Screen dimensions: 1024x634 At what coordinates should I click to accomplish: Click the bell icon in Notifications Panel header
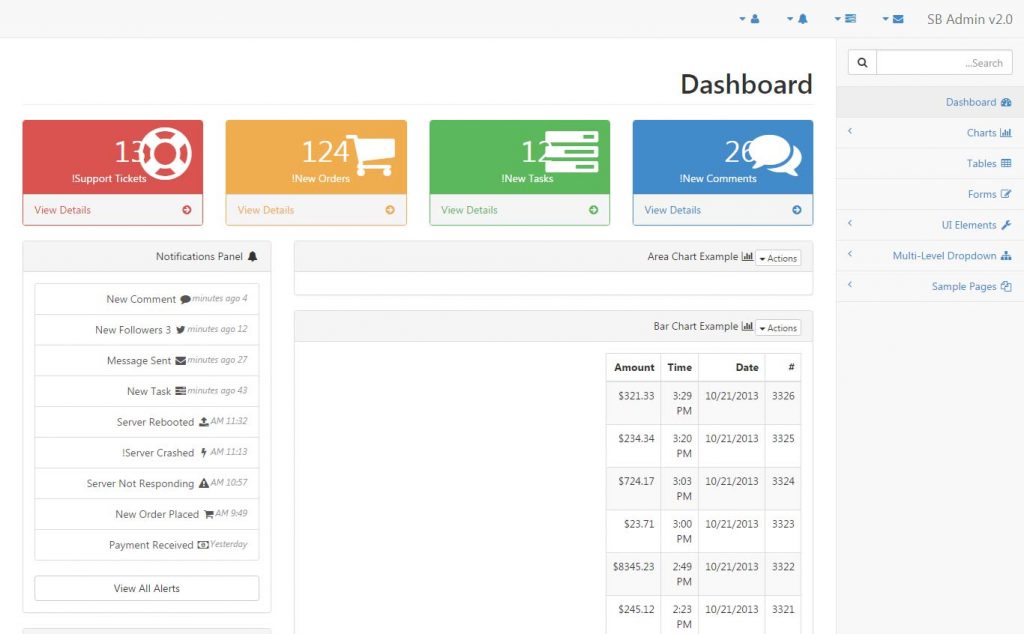(253, 257)
